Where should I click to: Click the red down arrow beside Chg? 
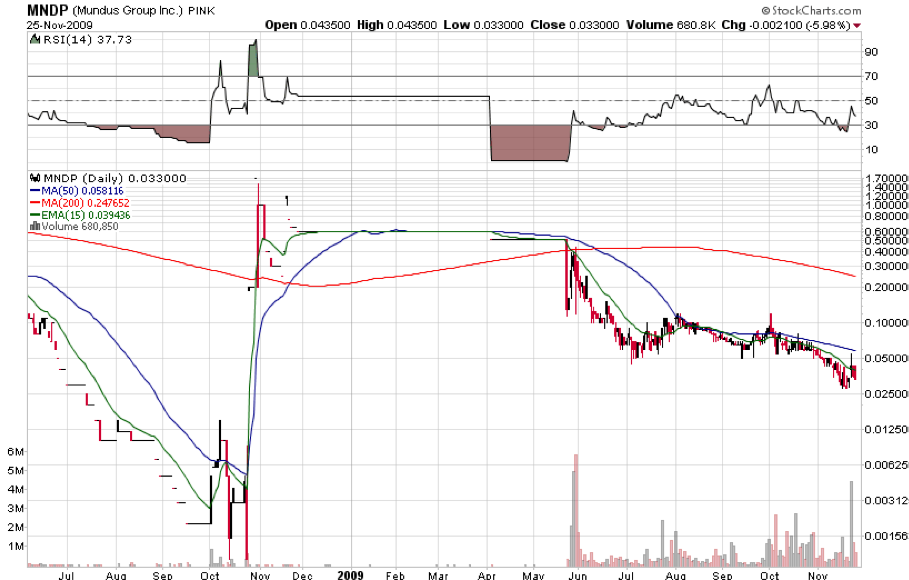[x=857, y=26]
